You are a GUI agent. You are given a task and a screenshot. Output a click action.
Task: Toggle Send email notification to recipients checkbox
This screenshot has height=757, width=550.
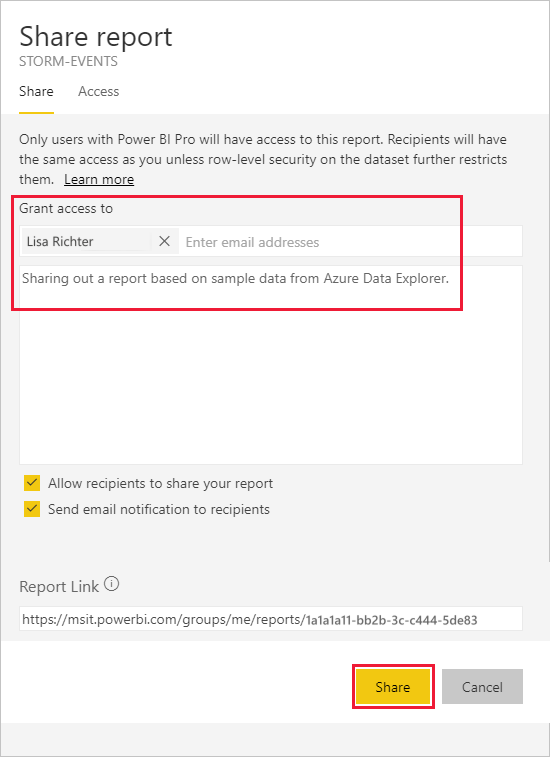point(32,509)
